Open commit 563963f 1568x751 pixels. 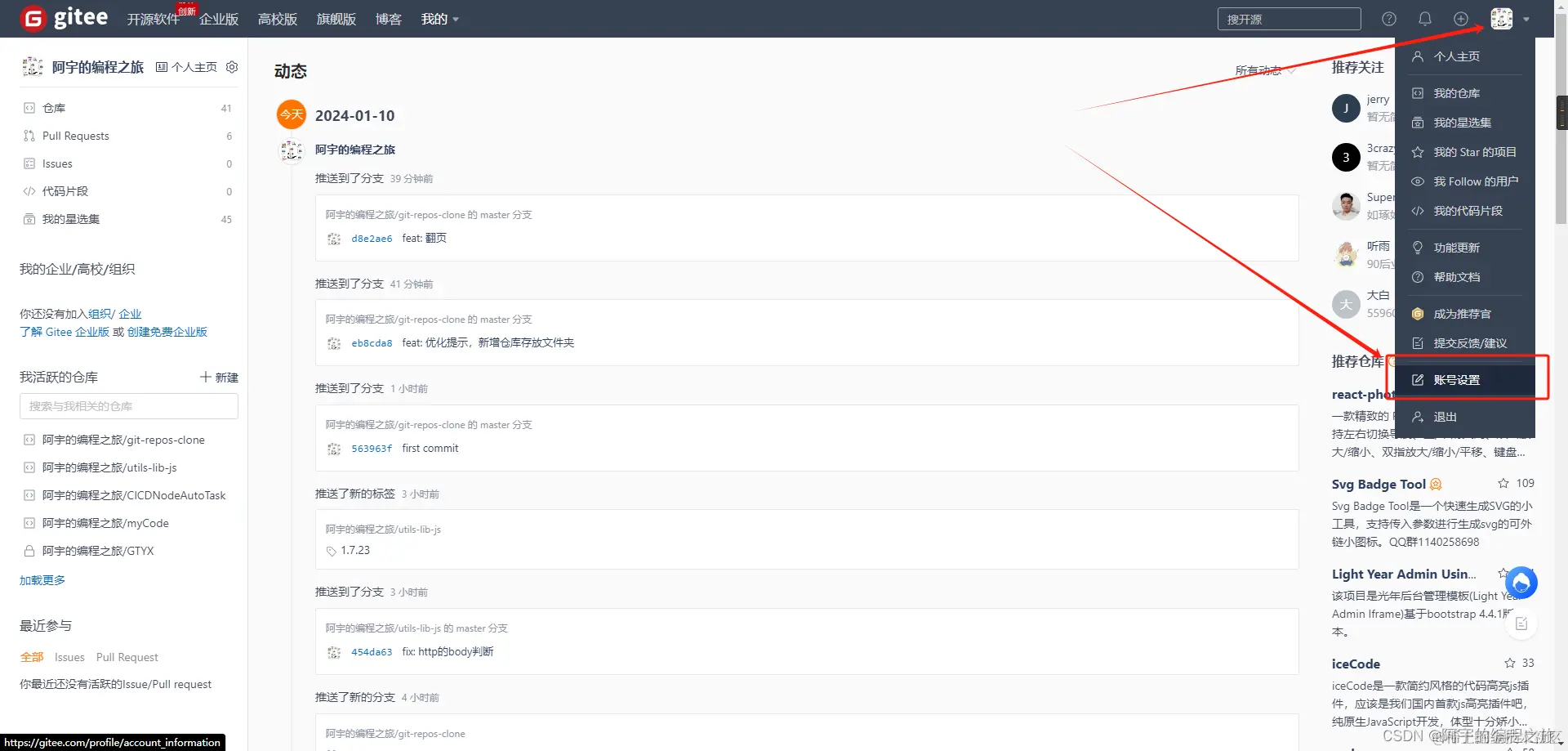[x=372, y=449]
